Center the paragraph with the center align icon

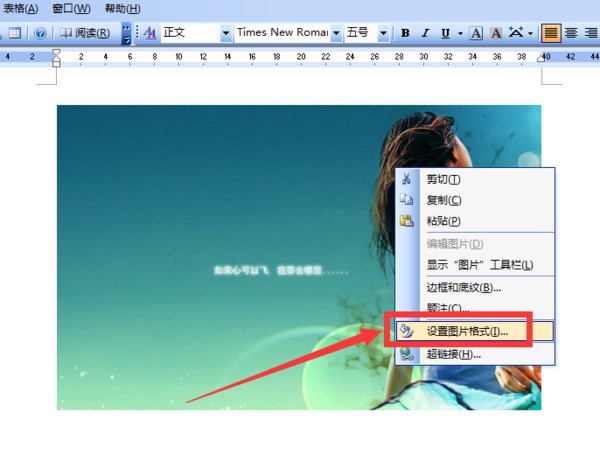tap(572, 33)
